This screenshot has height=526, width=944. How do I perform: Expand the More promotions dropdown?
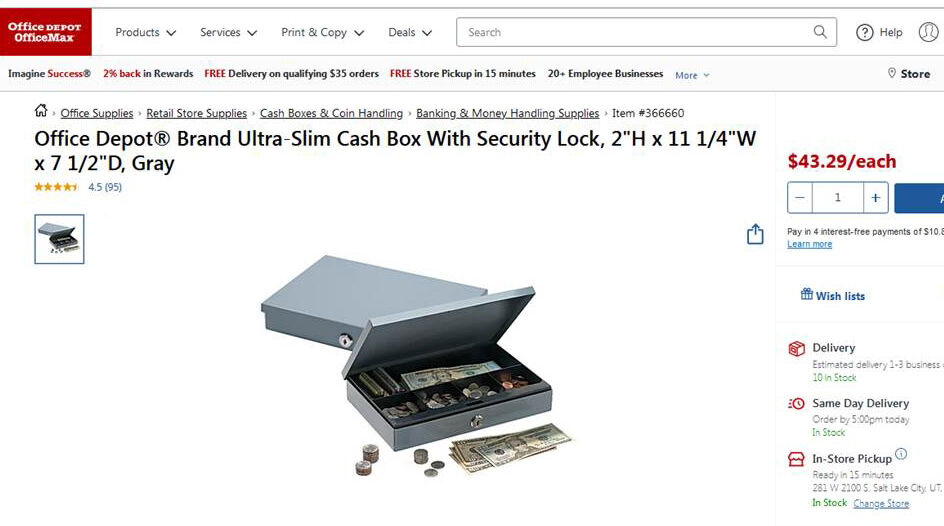click(692, 75)
